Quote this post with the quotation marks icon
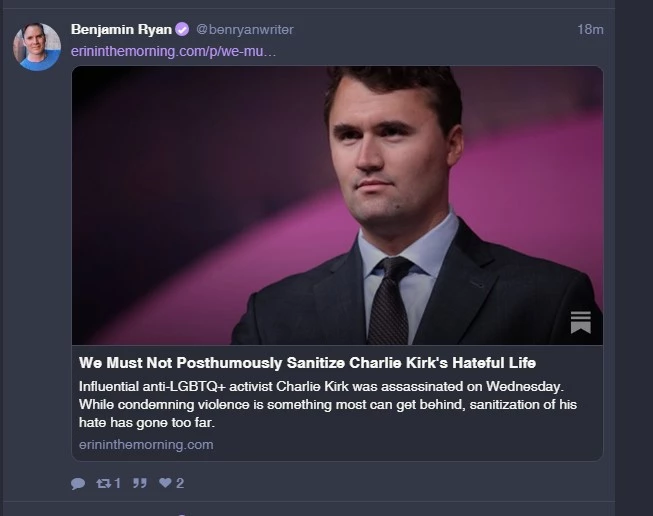The image size is (653, 516). (x=140, y=483)
